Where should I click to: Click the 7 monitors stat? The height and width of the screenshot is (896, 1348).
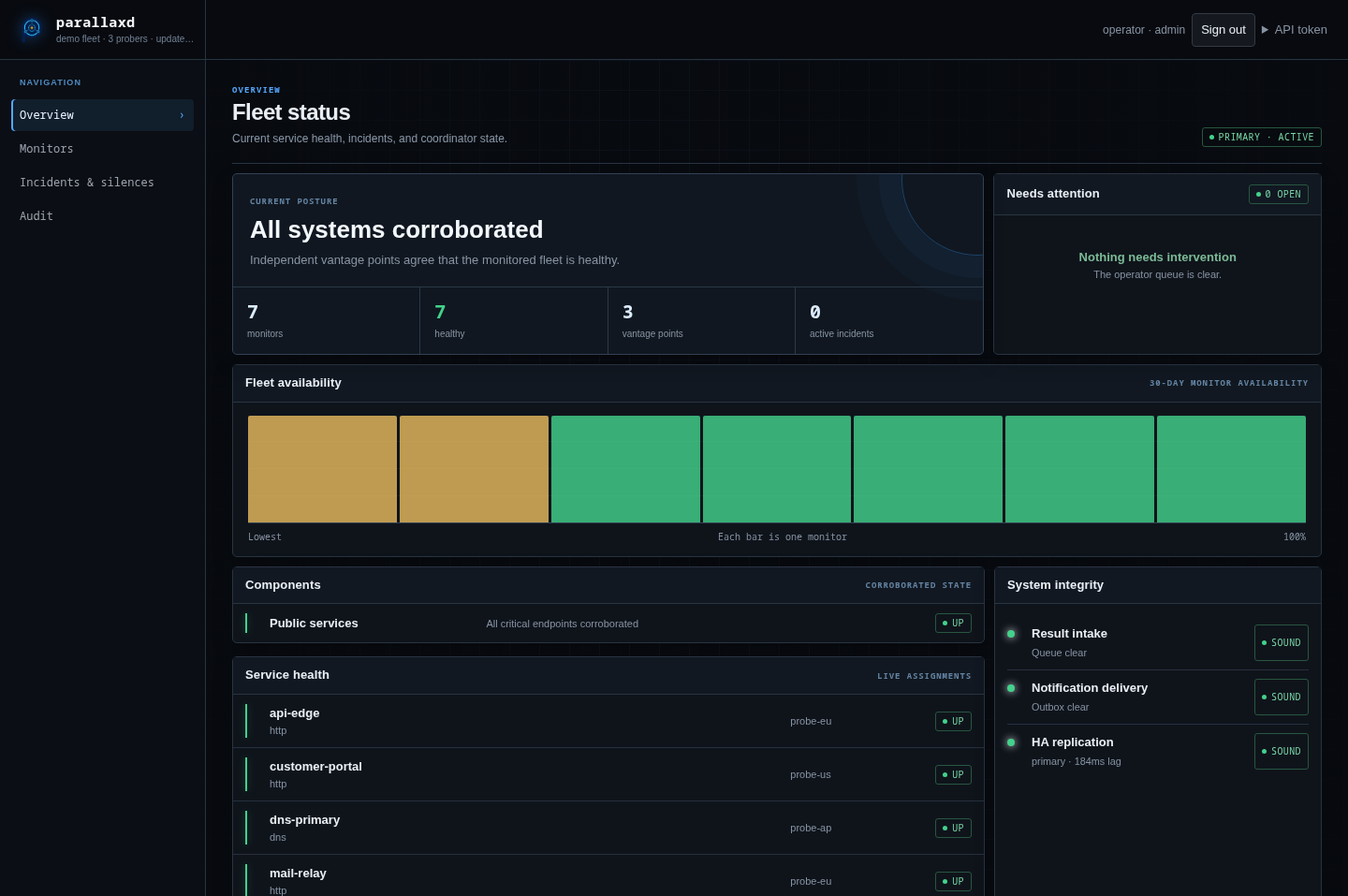326,321
